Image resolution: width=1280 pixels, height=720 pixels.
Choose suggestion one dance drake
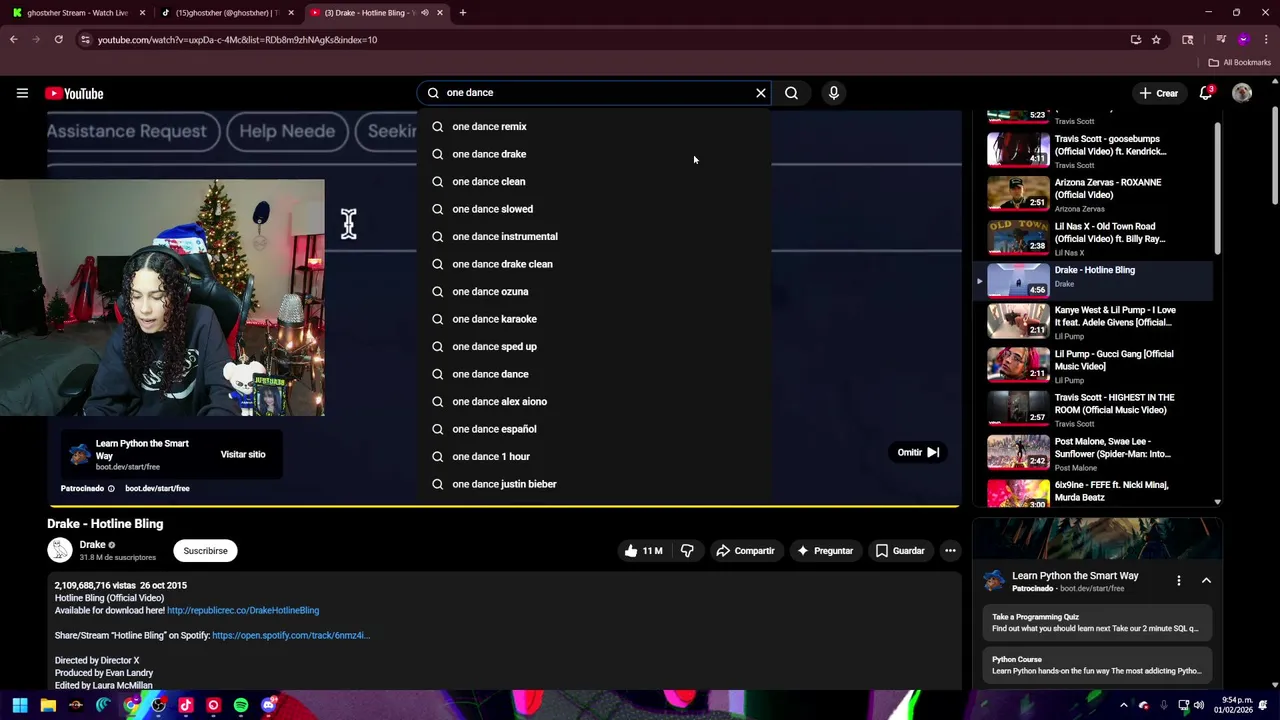594,154
